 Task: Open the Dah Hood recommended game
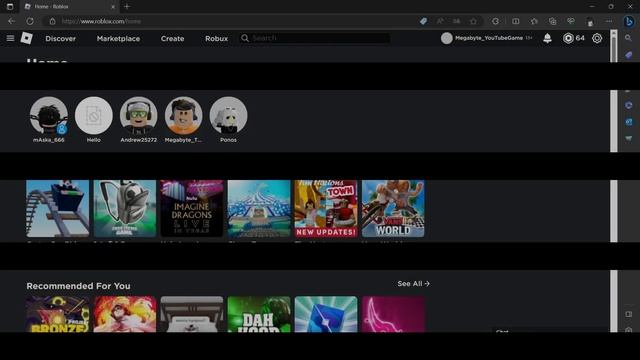pyautogui.click(x=259, y=314)
